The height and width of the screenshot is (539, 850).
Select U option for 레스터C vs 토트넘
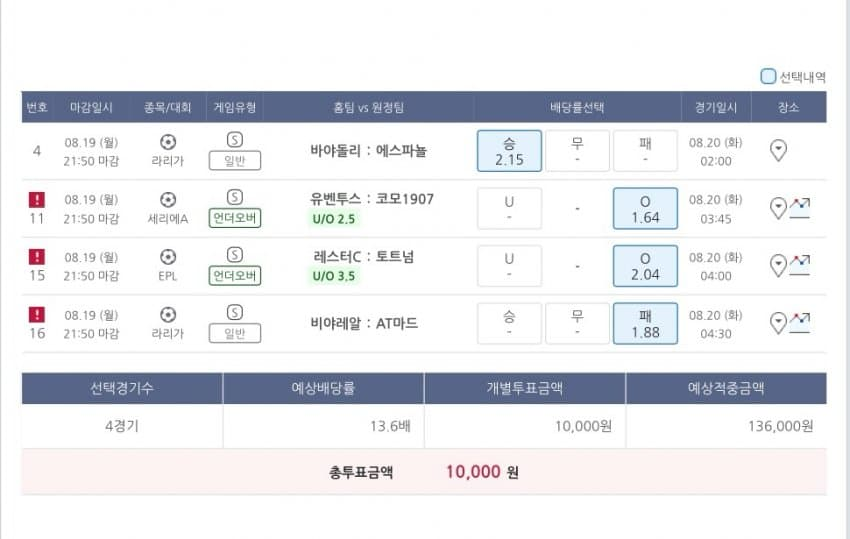pos(509,266)
